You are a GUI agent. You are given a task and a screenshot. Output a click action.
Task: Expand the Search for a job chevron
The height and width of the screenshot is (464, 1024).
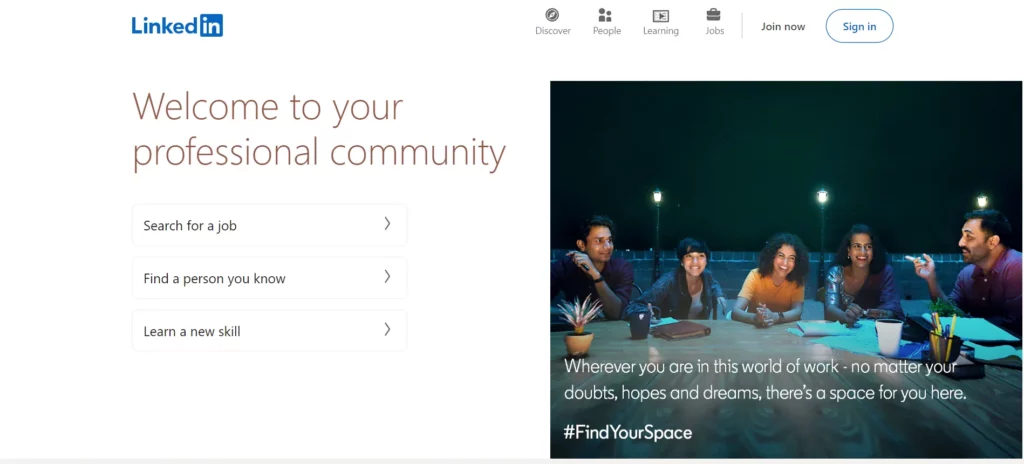point(387,224)
